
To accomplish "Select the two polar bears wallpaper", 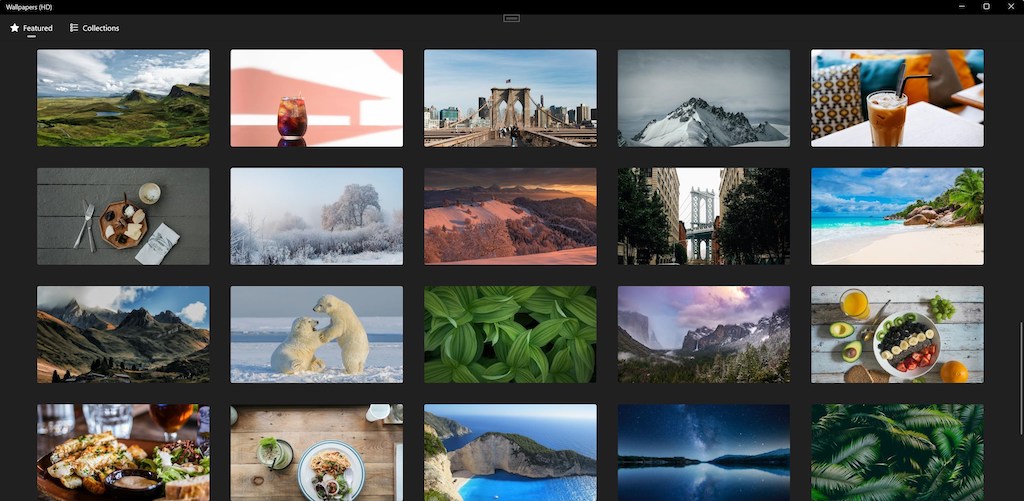I will [x=316, y=334].
